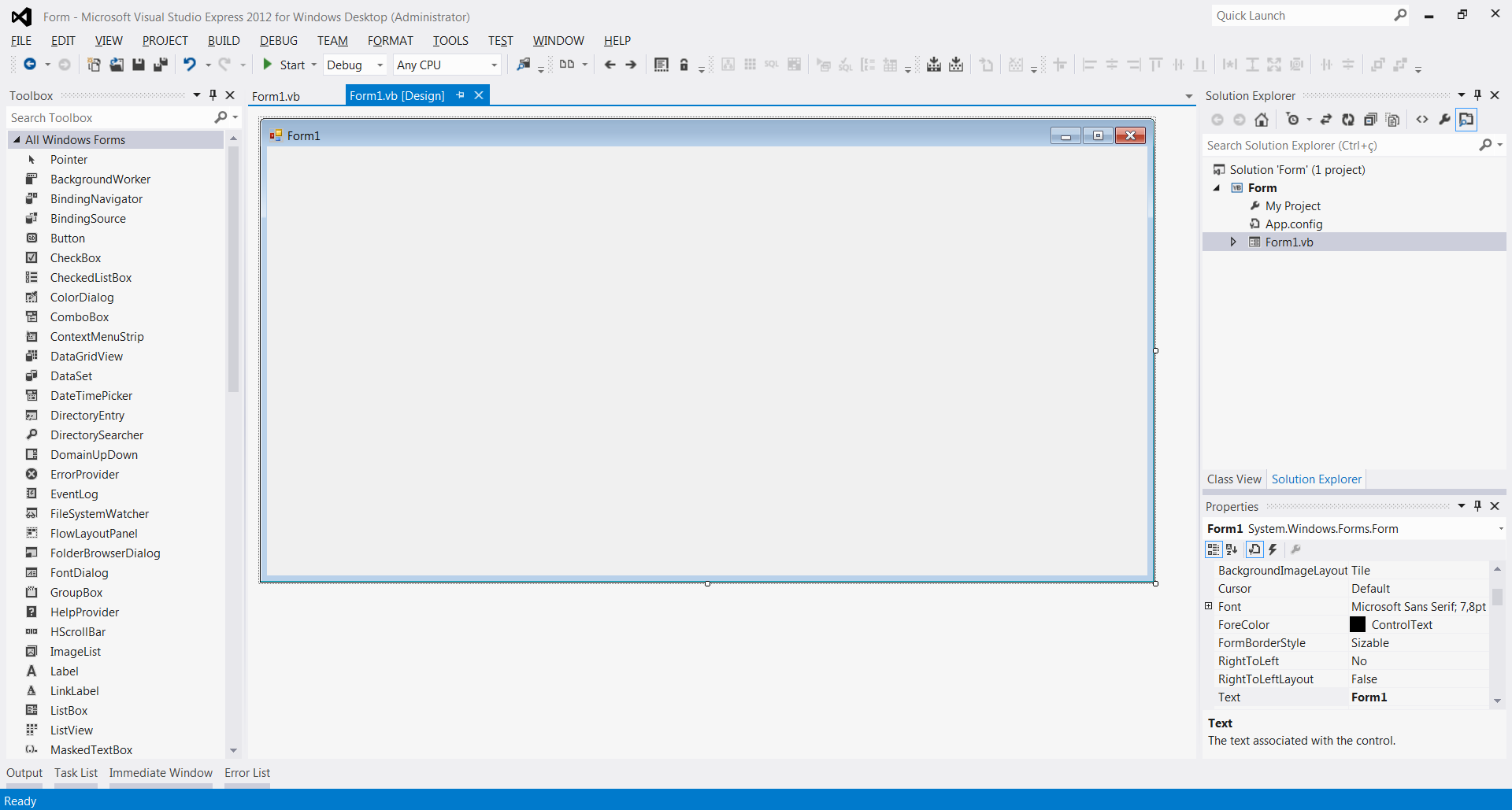This screenshot has width=1512, height=810.
Task: Click Sync with Active Document icon
Action: pyautogui.click(x=1326, y=120)
